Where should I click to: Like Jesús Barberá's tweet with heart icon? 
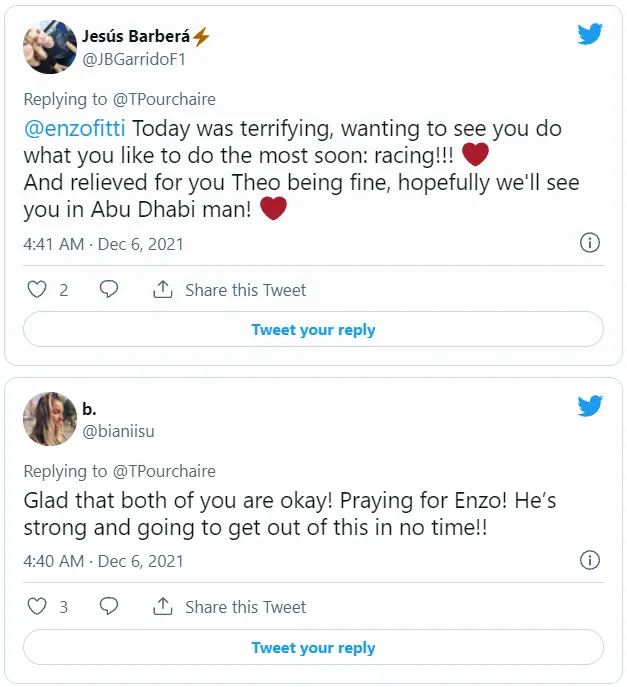tap(37, 290)
